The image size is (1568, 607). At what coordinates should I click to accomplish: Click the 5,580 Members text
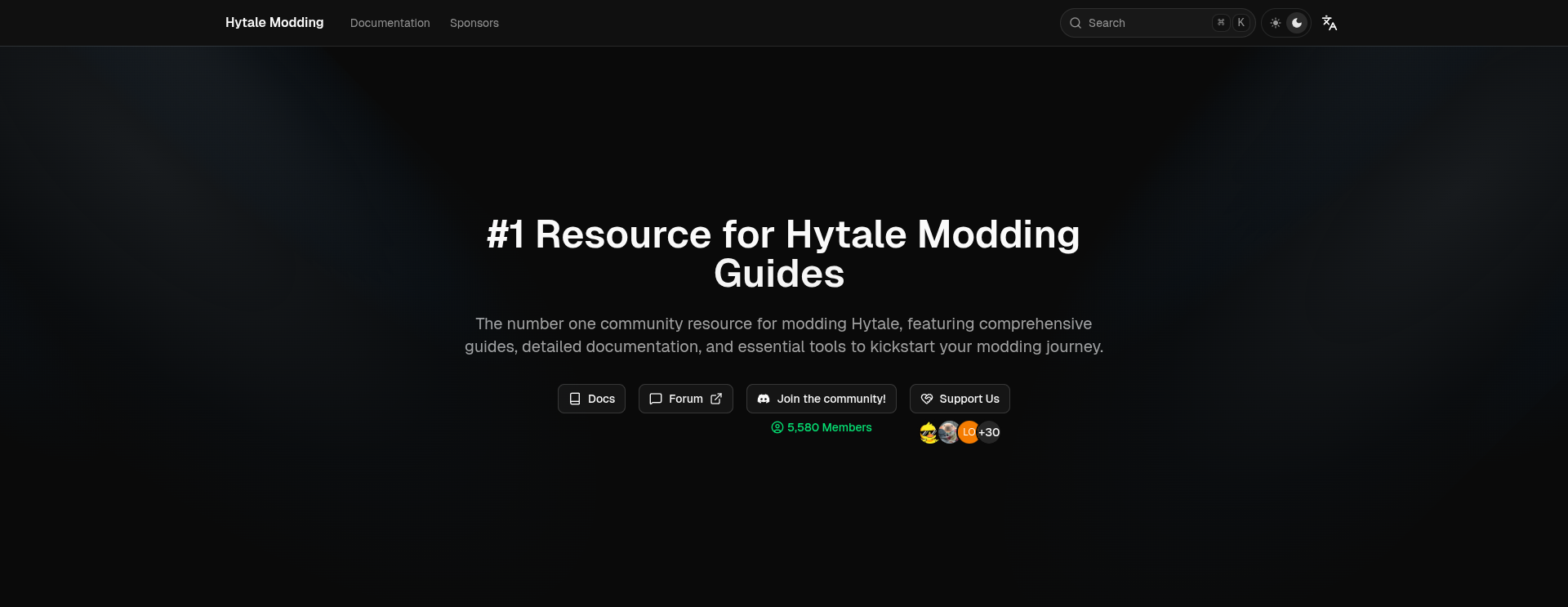[829, 427]
